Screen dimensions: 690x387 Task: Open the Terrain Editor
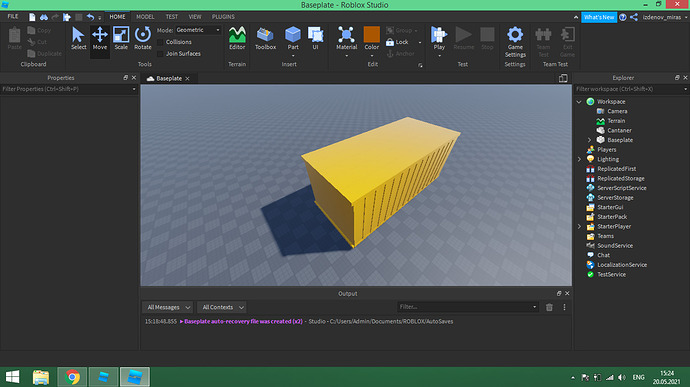pyautogui.click(x=237, y=39)
